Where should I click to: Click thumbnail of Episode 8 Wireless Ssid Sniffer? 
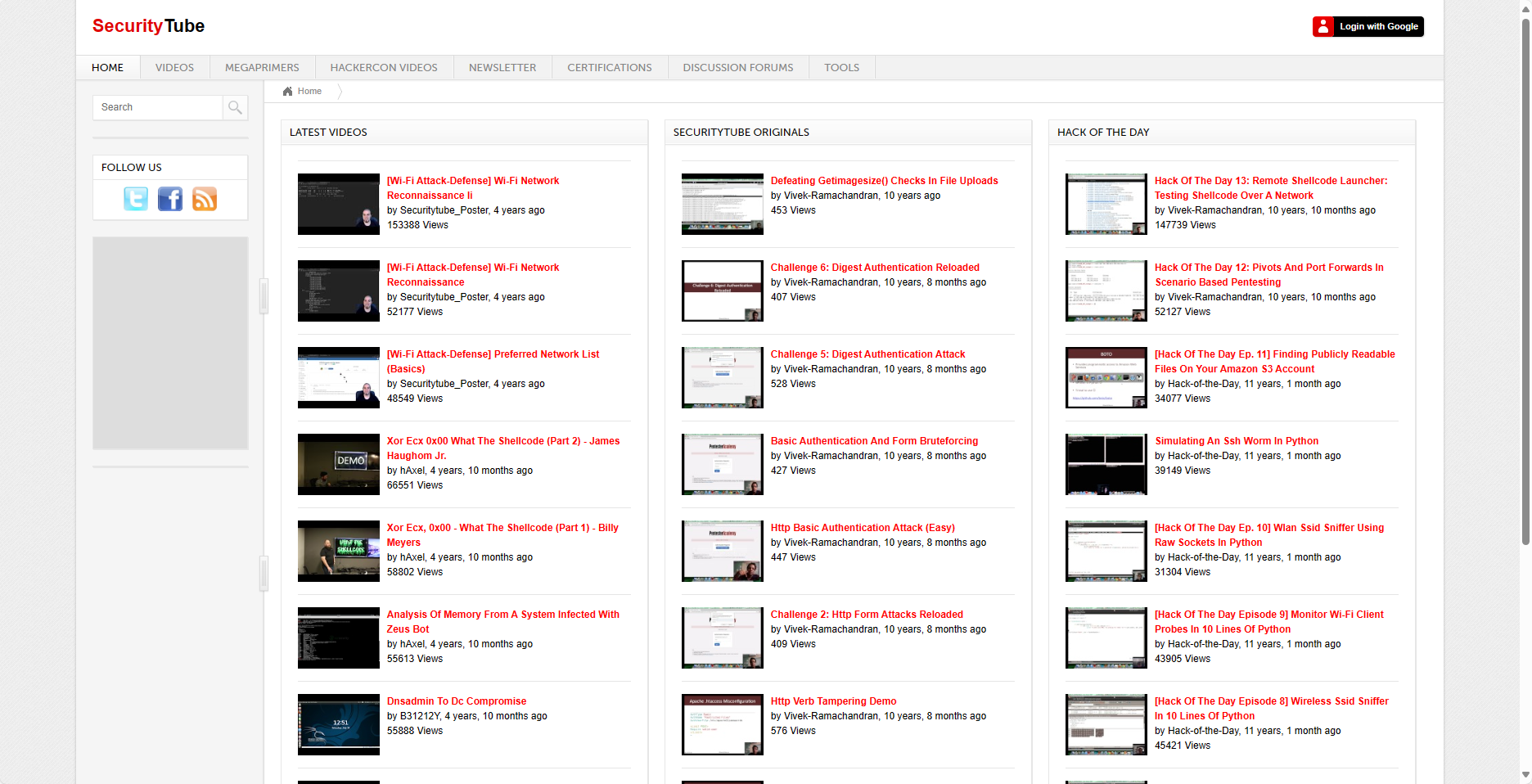coord(1106,725)
